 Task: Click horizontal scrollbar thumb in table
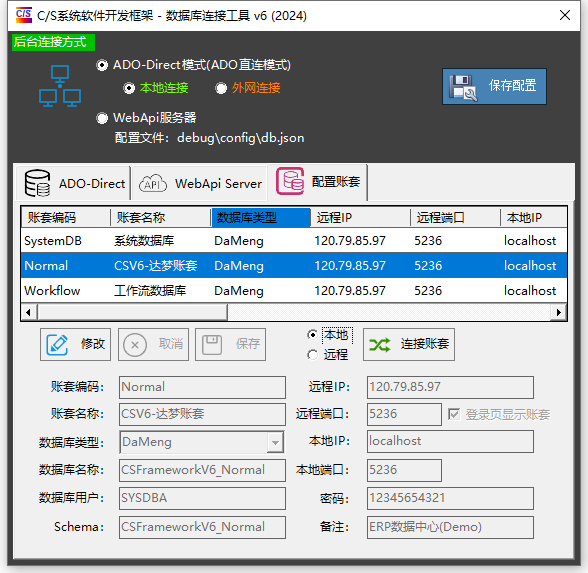pos(132,312)
